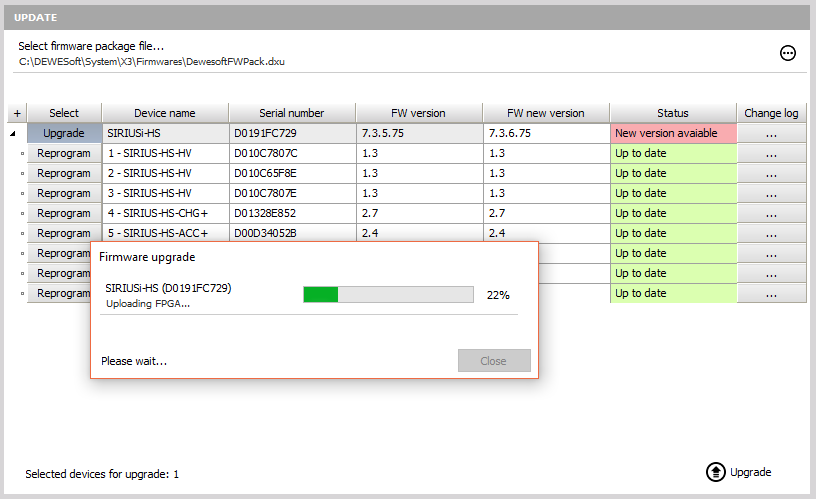
Task: Select serial number D00D34052B cell
Action: click(x=292, y=233)
